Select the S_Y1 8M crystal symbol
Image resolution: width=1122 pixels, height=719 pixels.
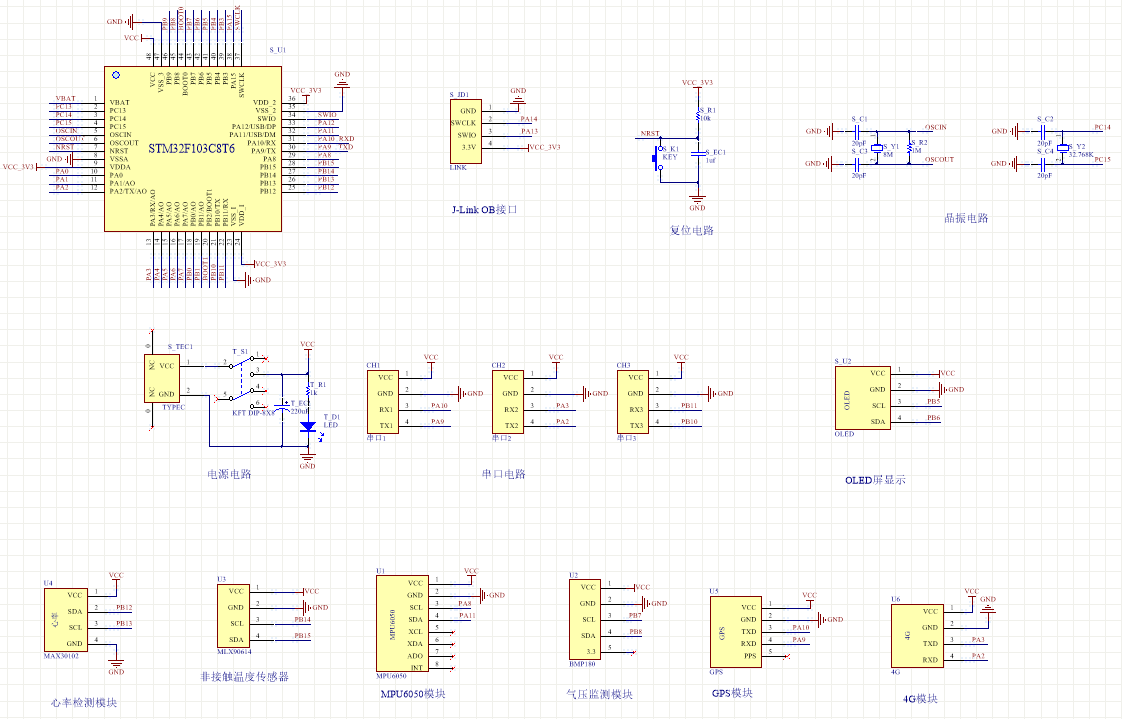click(x=876, y=147)
